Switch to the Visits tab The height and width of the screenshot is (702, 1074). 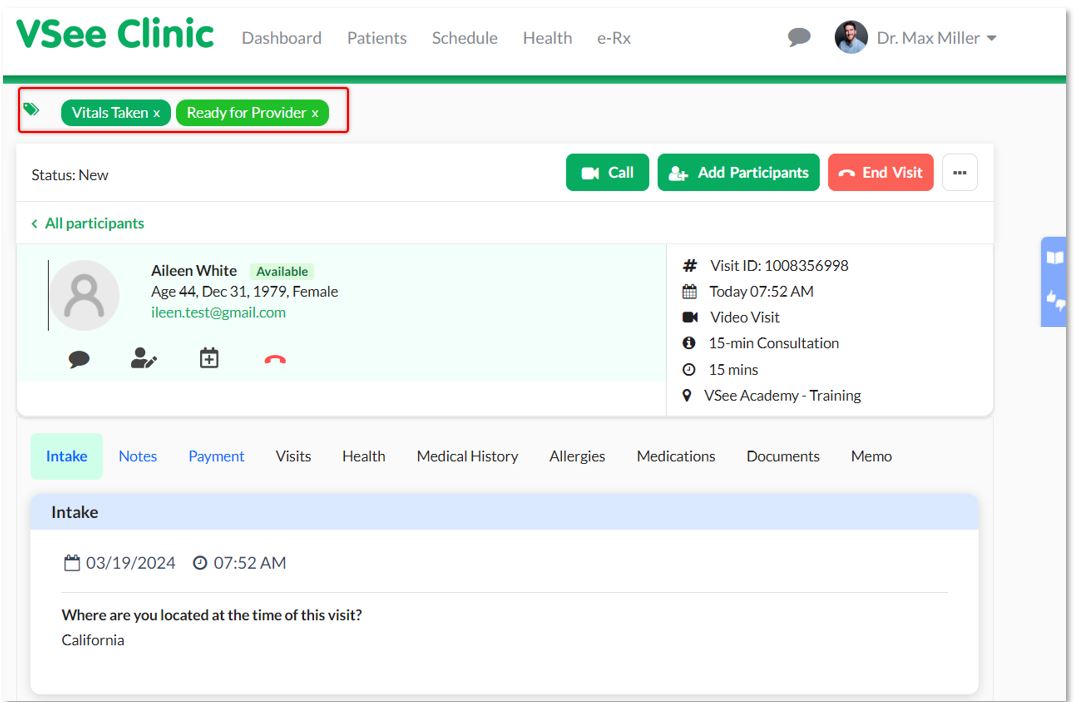(293, 456)
